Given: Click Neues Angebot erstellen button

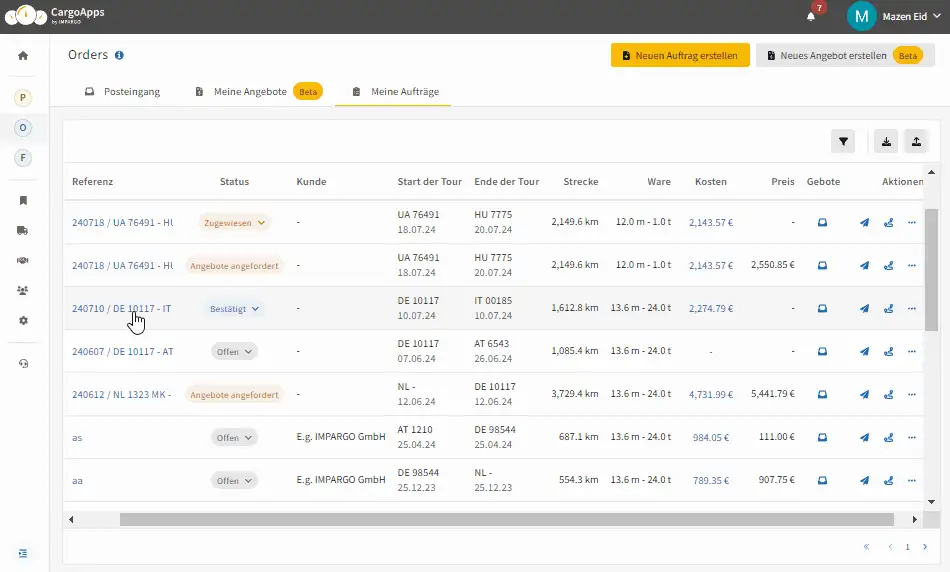Looking at the screenshot, I should 845,55.
